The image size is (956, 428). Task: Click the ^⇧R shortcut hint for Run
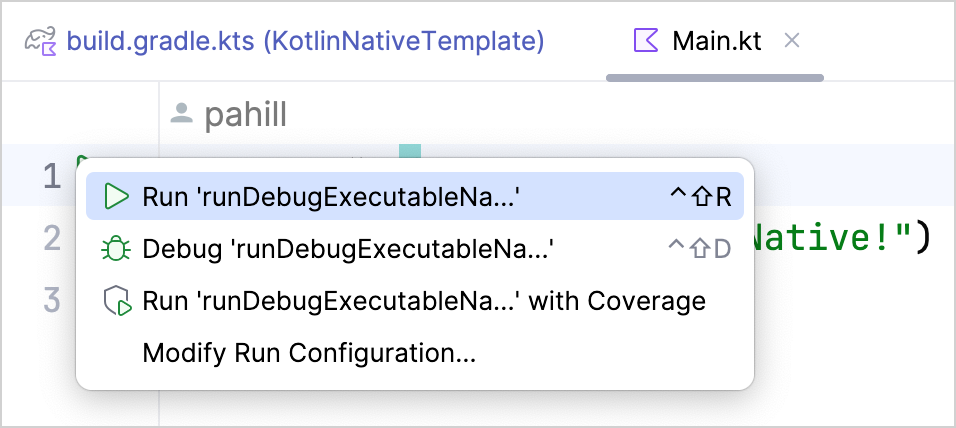click(x=701, y=197)
